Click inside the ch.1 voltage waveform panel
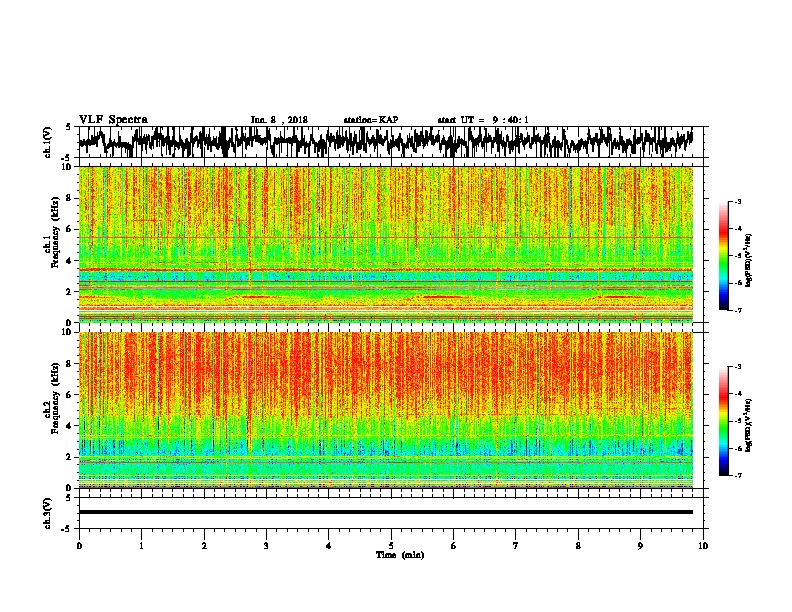 [x=393, y=142]
